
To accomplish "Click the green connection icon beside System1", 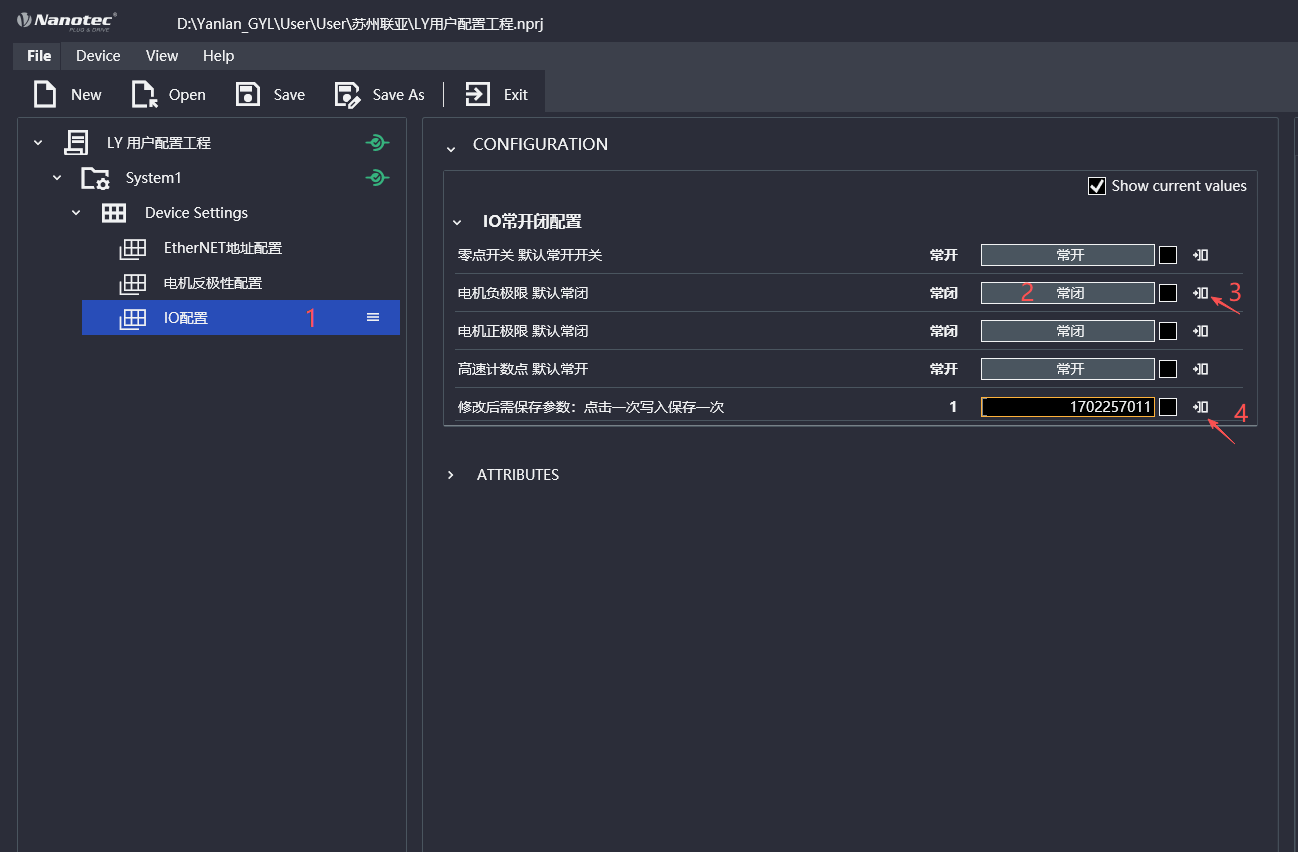I will pos(376,178).
